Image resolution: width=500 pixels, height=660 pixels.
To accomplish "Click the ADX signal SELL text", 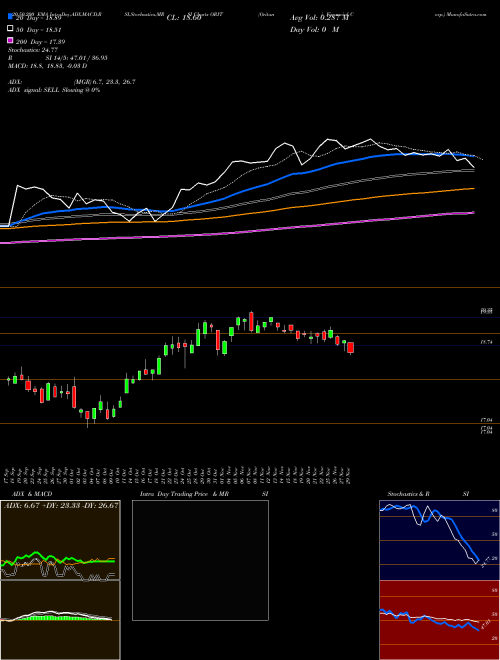I will [54, 90].
